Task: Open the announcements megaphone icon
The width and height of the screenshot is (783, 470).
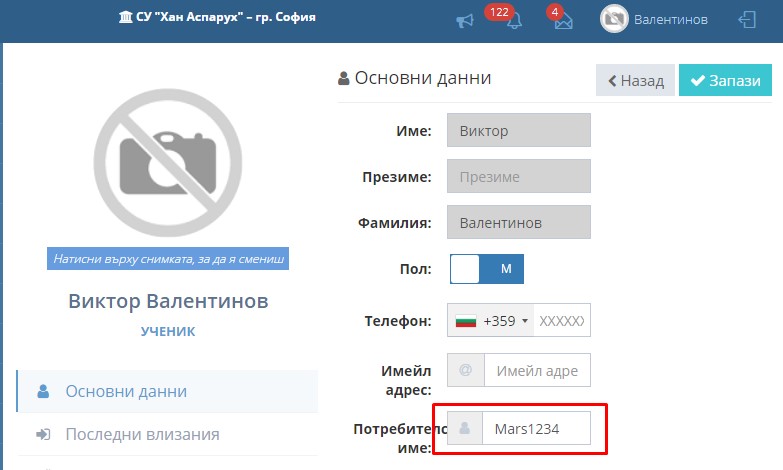Action: tap(464, 20)
